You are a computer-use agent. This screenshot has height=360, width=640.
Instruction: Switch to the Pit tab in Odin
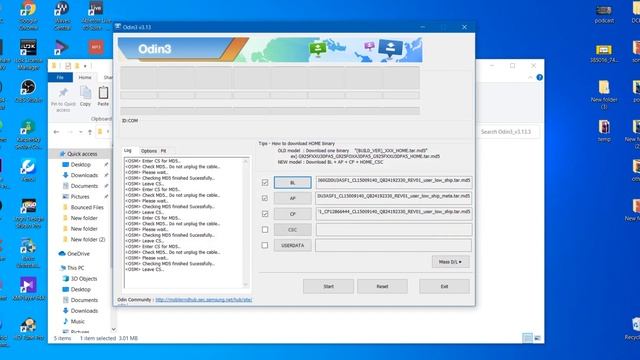click(x=163, y=151)
